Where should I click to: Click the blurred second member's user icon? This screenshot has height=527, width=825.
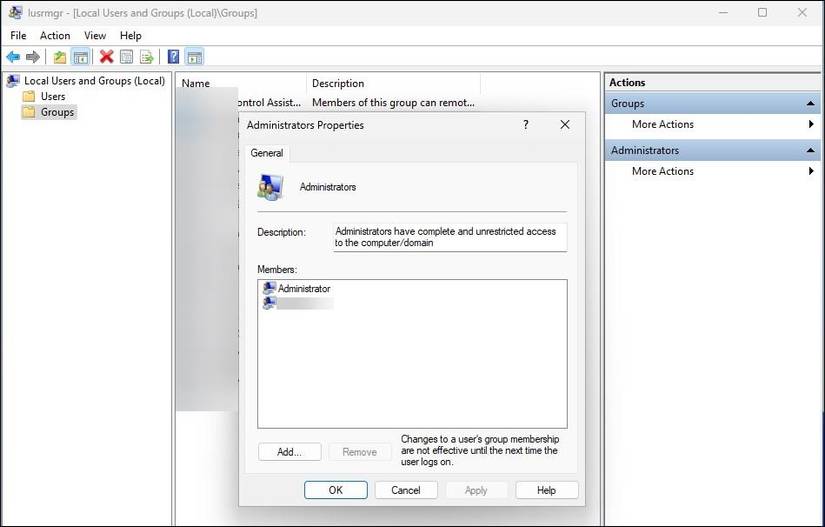269,303
